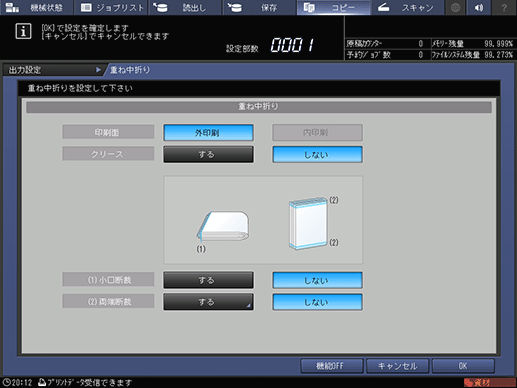Click the 重ね中折り breadcrumb tab
The height and width of the screenshot is (388, 517).
[130, 70]
